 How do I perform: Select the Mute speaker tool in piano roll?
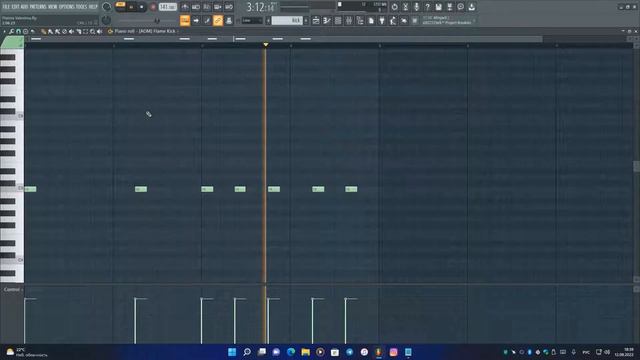point(71,31)
